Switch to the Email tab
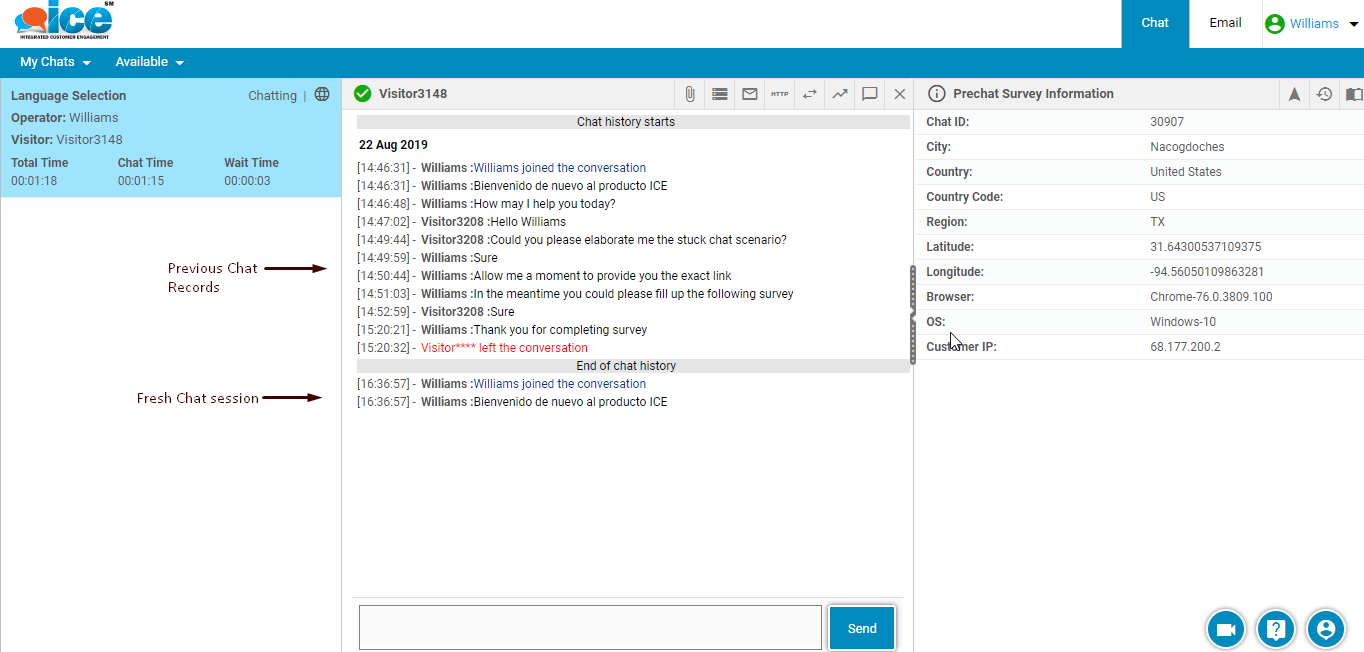 (1225, 23)
